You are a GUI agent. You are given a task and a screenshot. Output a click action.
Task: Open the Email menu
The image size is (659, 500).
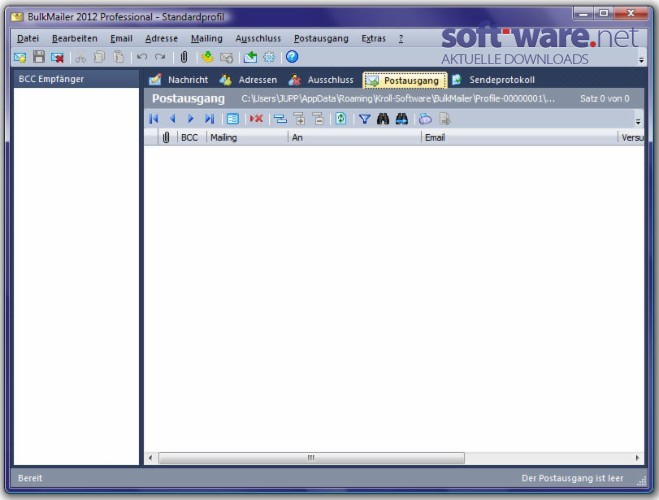pos(121,39)
